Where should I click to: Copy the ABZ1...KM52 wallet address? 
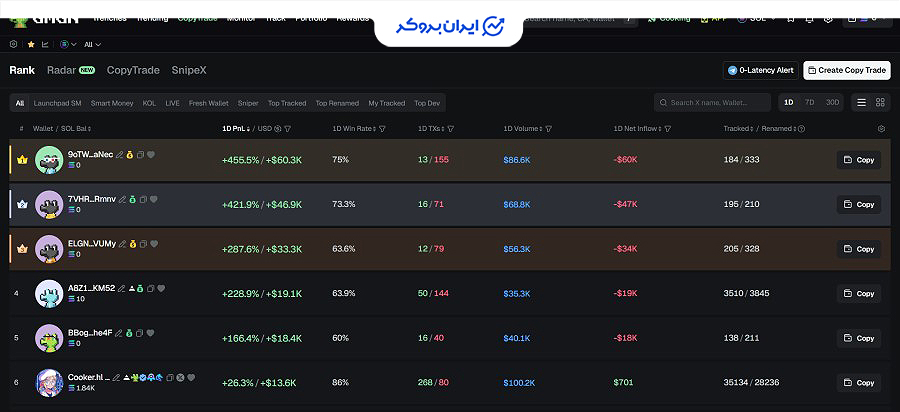pyautogui.click(x=150, y=289)
